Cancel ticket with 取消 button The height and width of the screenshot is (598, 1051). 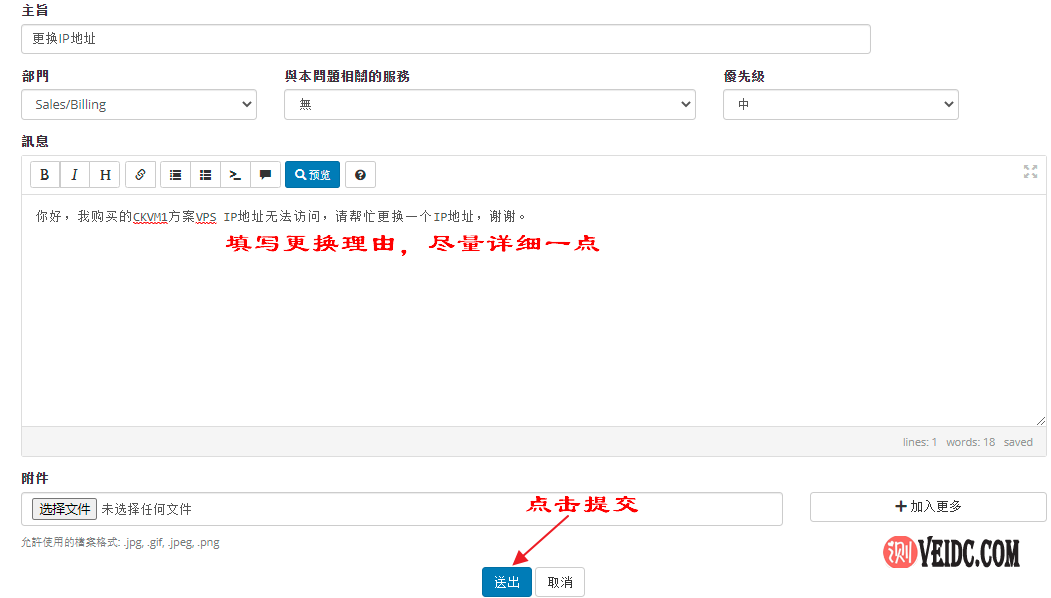click(x=560, y=582)
